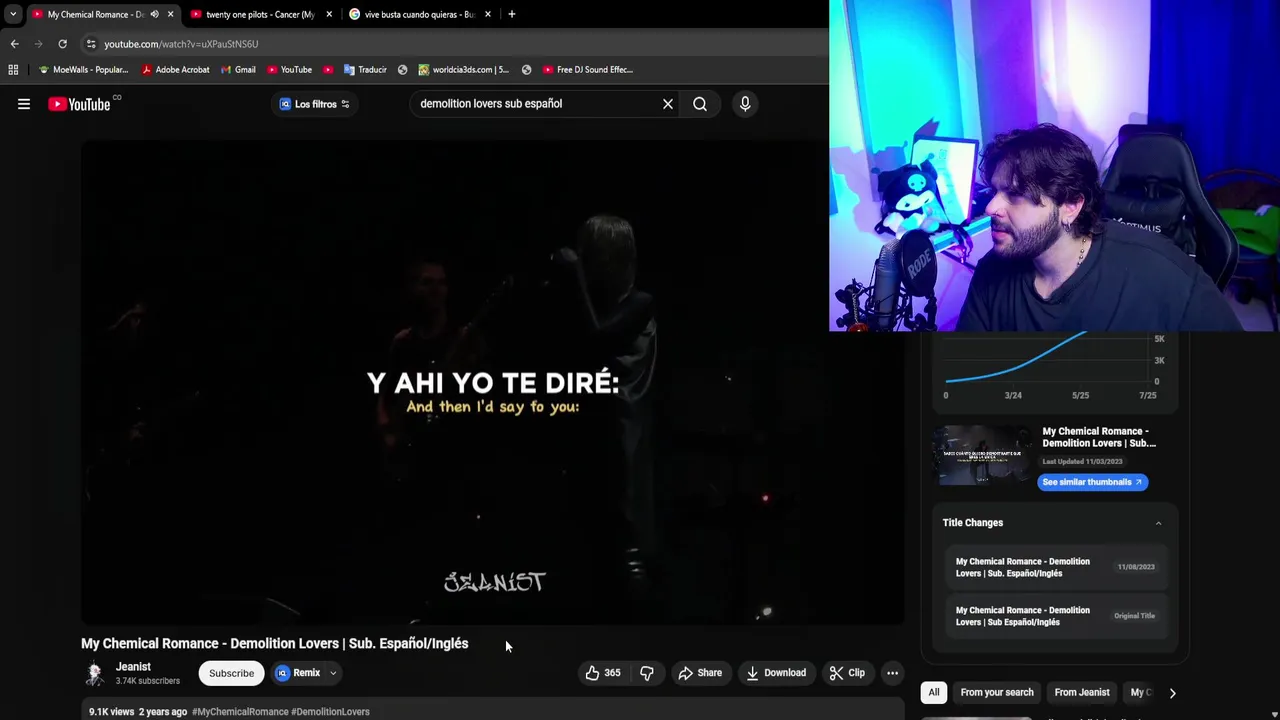Open the Traducir bookmark
This screenshot has width=1280, height=720.
click(365, 70)
